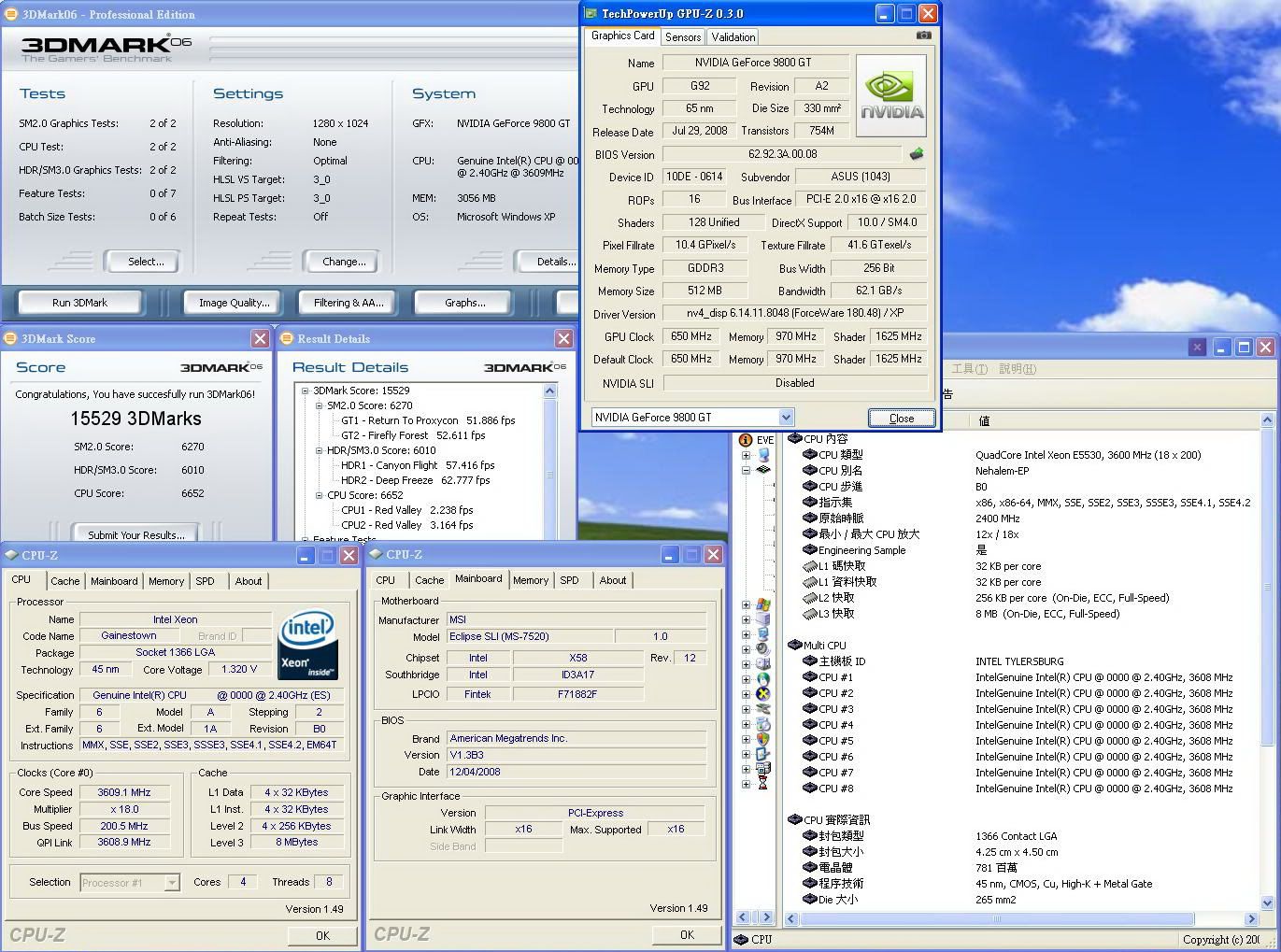Collapse the 3DMark Score tree node
This screenshot has width=1281, height=952.
coord(306,391)
